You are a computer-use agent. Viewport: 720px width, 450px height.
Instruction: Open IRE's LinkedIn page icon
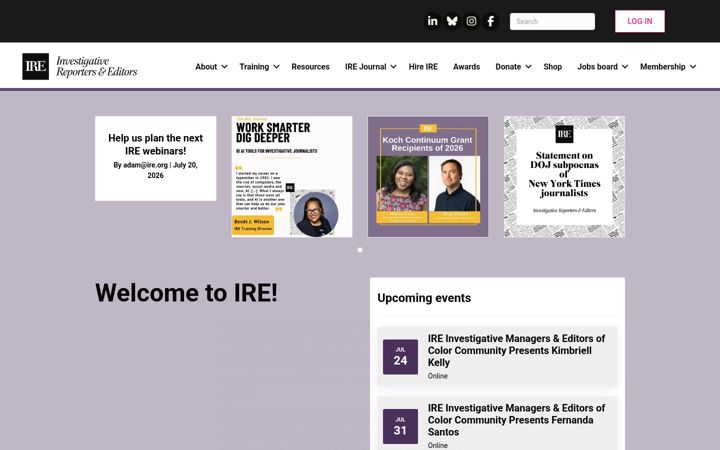(433, 21)
